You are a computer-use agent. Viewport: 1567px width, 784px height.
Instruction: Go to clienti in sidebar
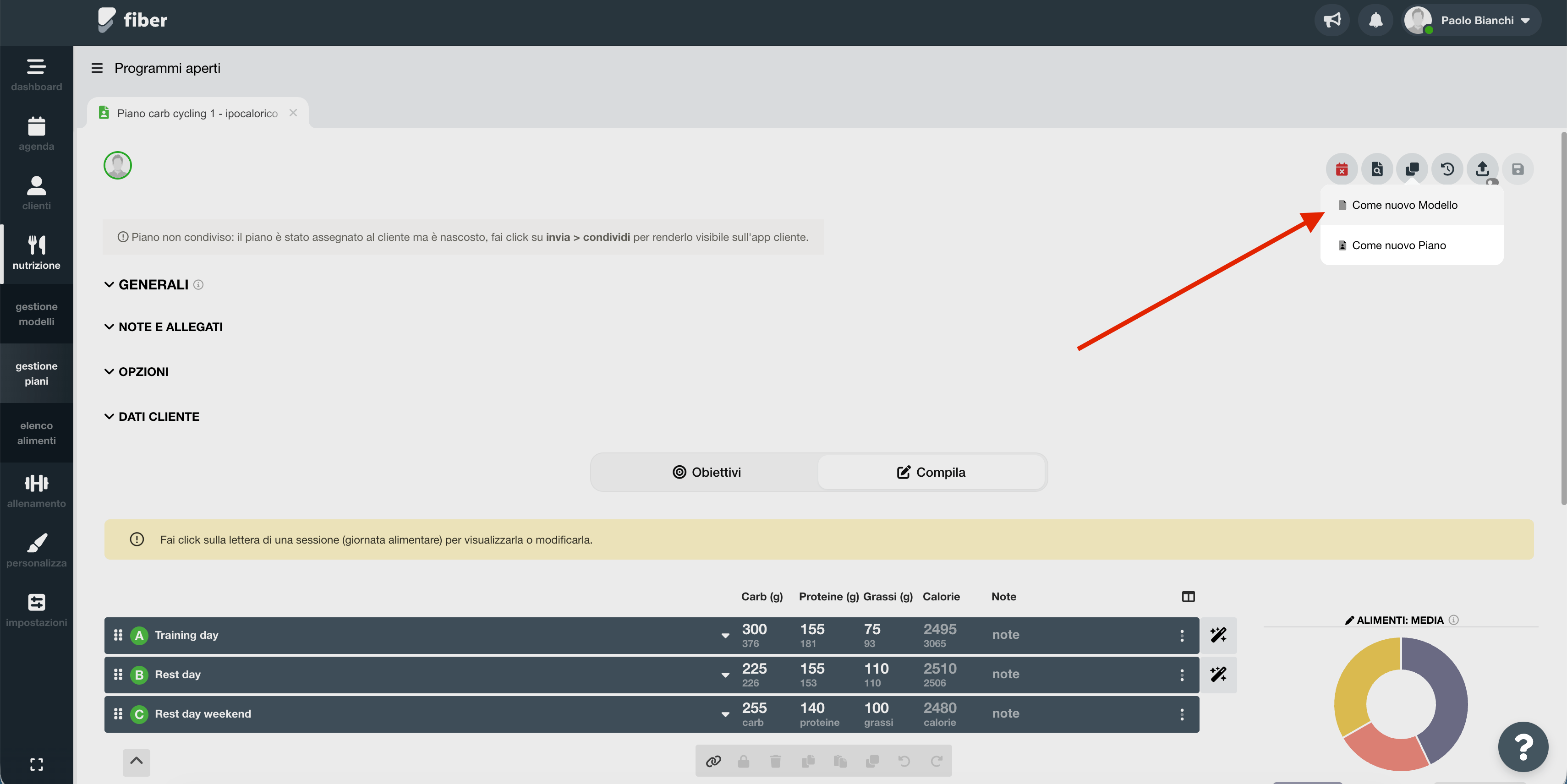pyautogui.click(x=36, y=194)
